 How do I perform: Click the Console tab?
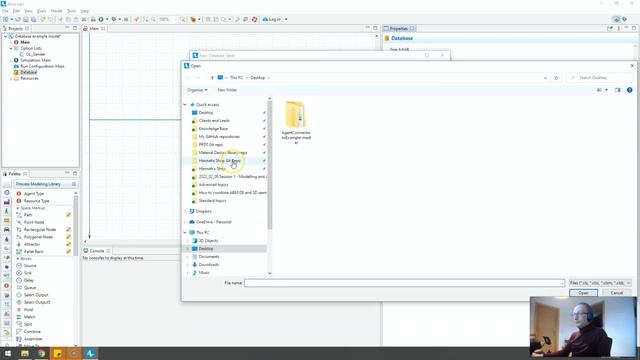pyautogui.click(x=97, y=251)
